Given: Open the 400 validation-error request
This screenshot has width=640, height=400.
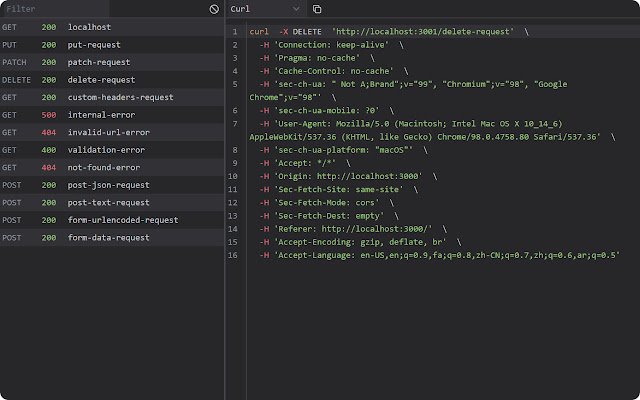Looking at the screenshot, I should pos(112,150).
